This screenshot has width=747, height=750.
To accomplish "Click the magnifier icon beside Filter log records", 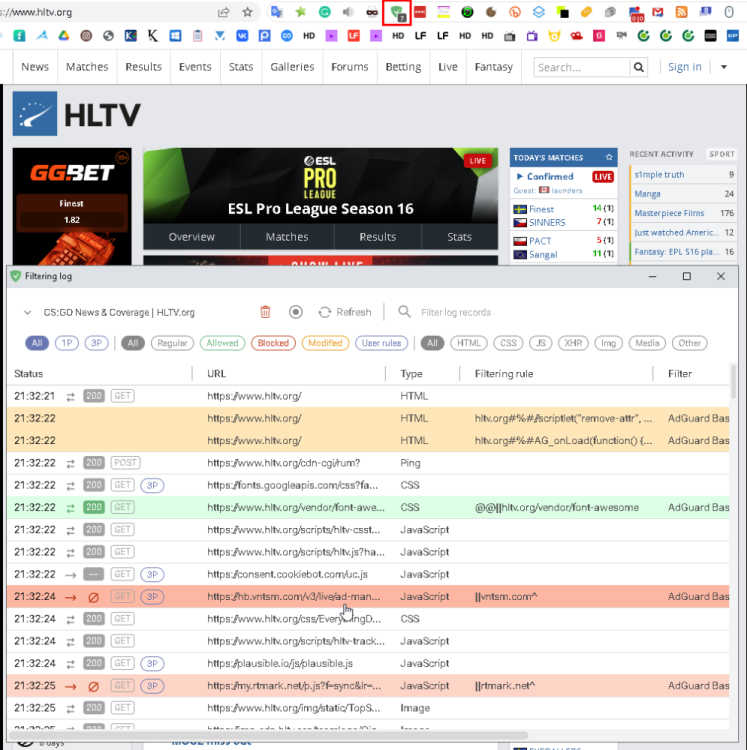I will tap(404, 312).
